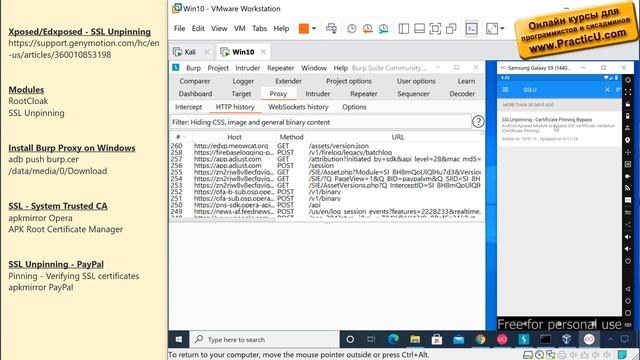The height and width of the screenshot is (360, 640).
Task: Click the Genymotion rotate device icon
Action: pyautogui.click(x=628, y=81)
